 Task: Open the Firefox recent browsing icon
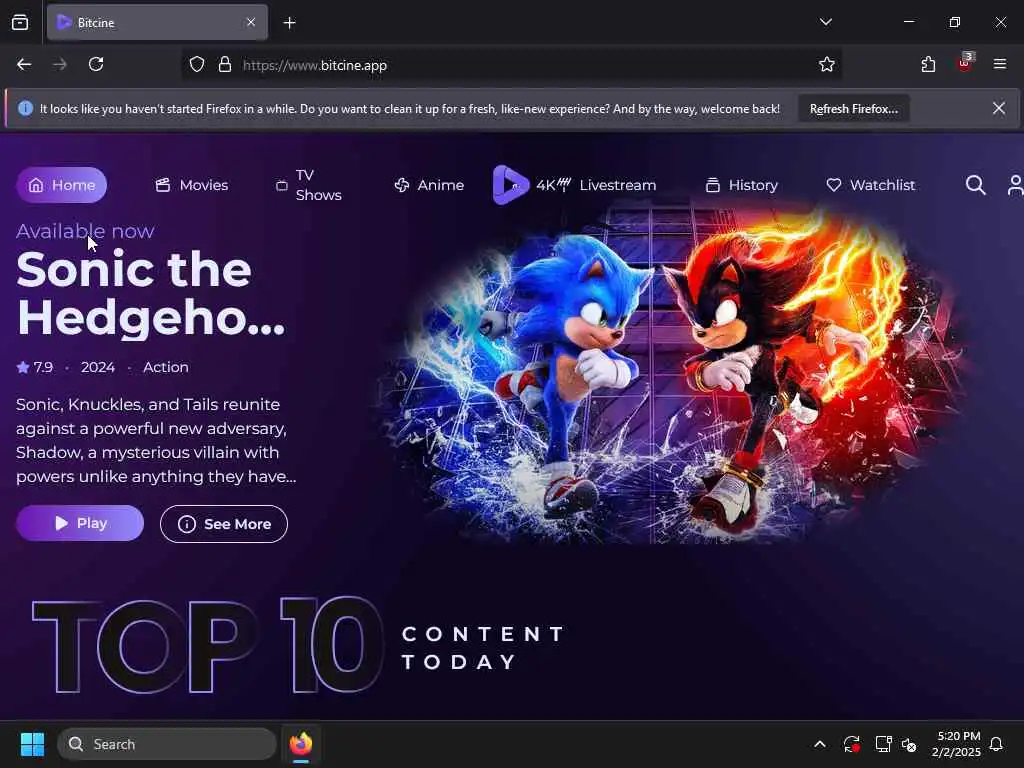(x=20, y=23)
